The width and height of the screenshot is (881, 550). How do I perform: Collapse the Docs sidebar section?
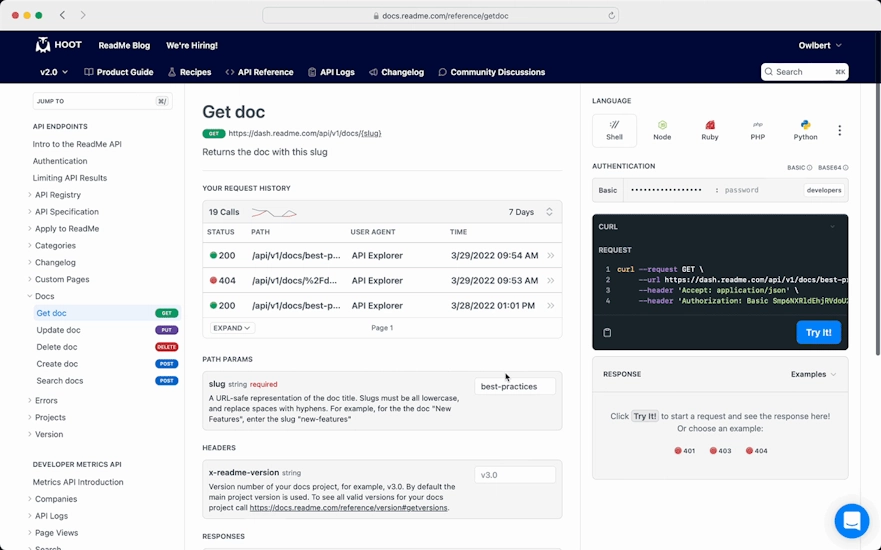coord(41,296)
